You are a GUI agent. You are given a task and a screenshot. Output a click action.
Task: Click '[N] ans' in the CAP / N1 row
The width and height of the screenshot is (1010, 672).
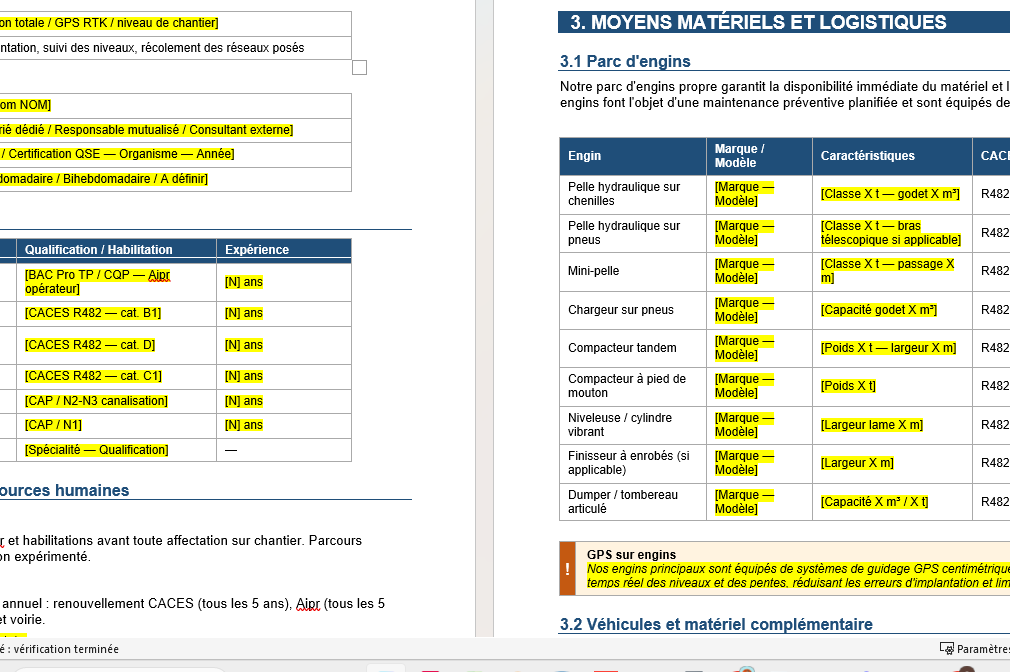tap(243, 425)
